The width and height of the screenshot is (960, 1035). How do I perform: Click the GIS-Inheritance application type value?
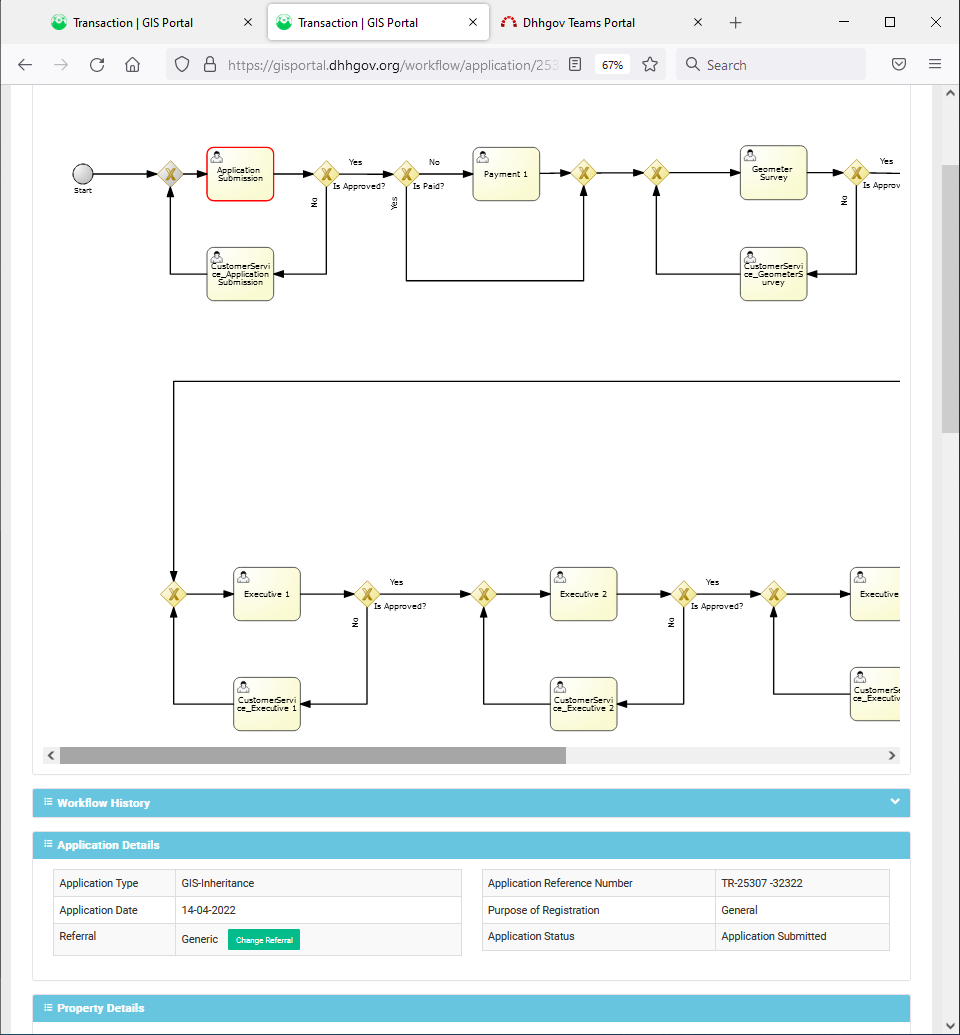pyautogui.click(x=217, y=883)
